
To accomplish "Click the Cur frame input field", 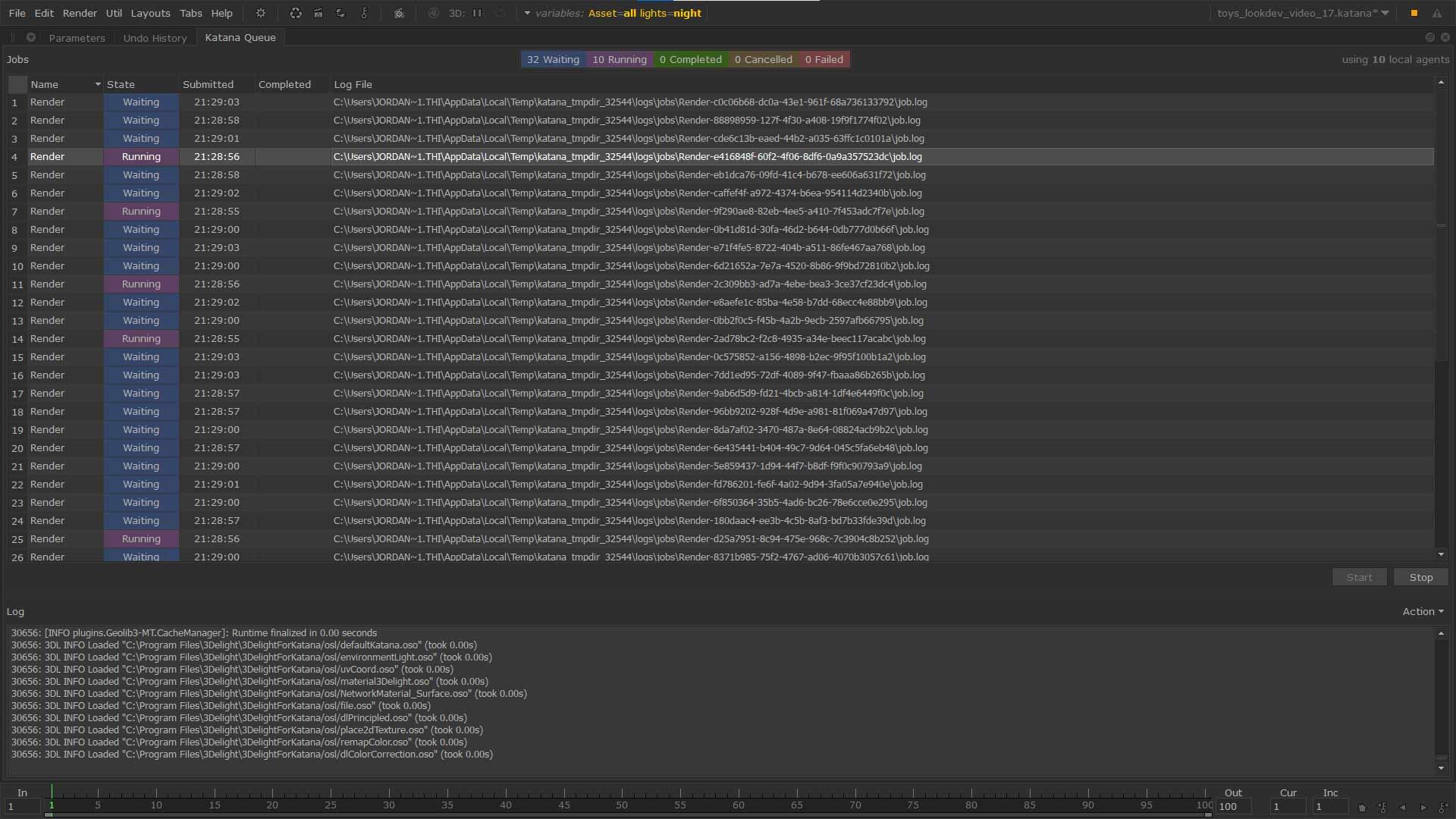I will pyautogui.click(x=1287, y=807).
